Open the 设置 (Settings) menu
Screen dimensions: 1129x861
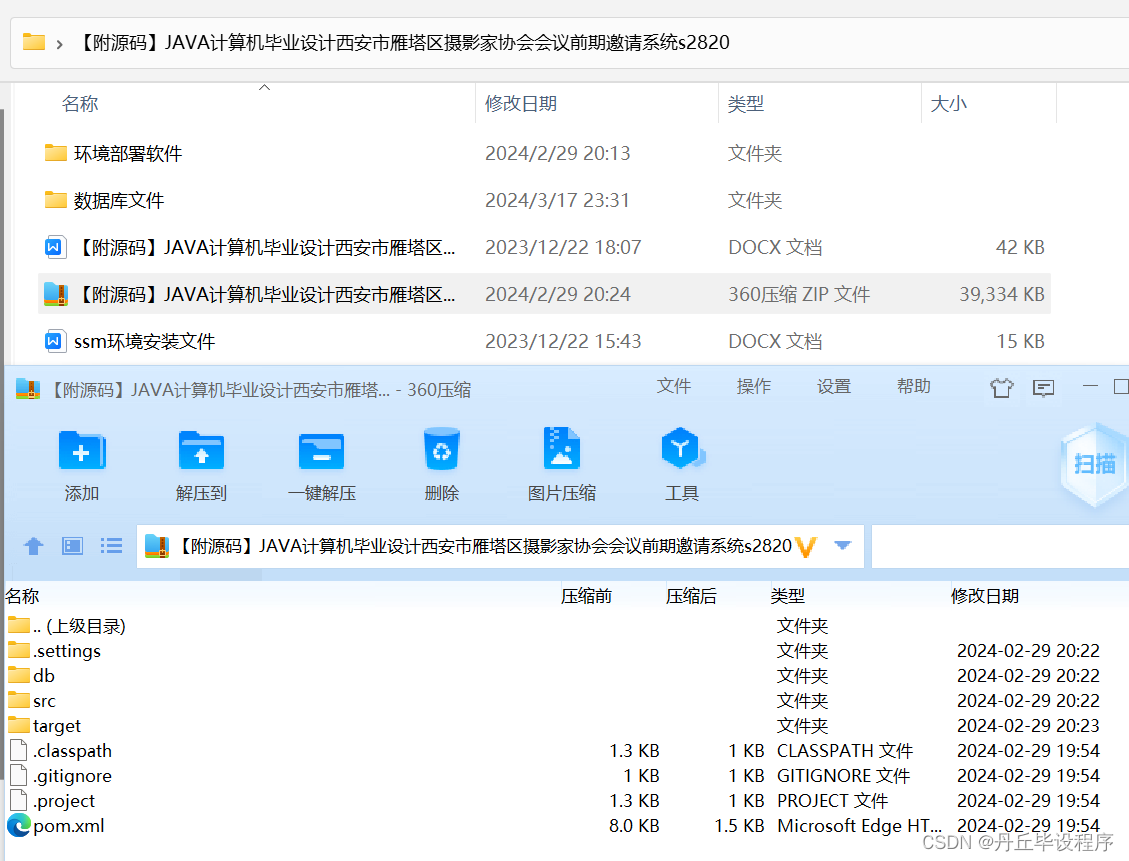[x=833, y=386]
